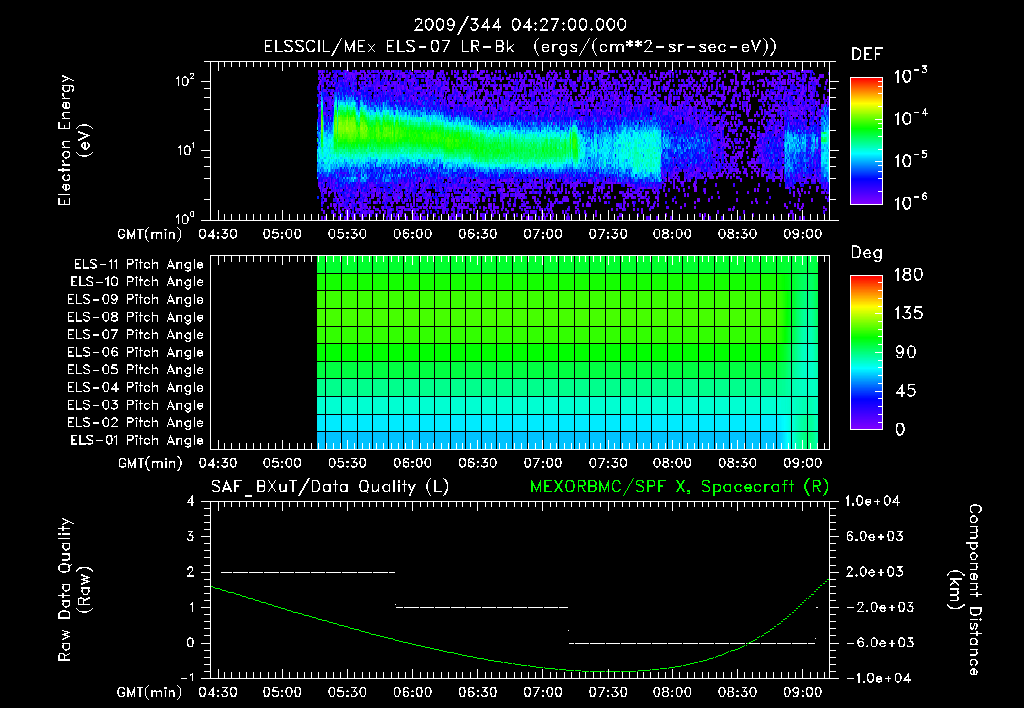1024x708 pixels.
Task: Click the SAF_BXuT/Data Quality (L) title
Action: click(x=330, y=487)
